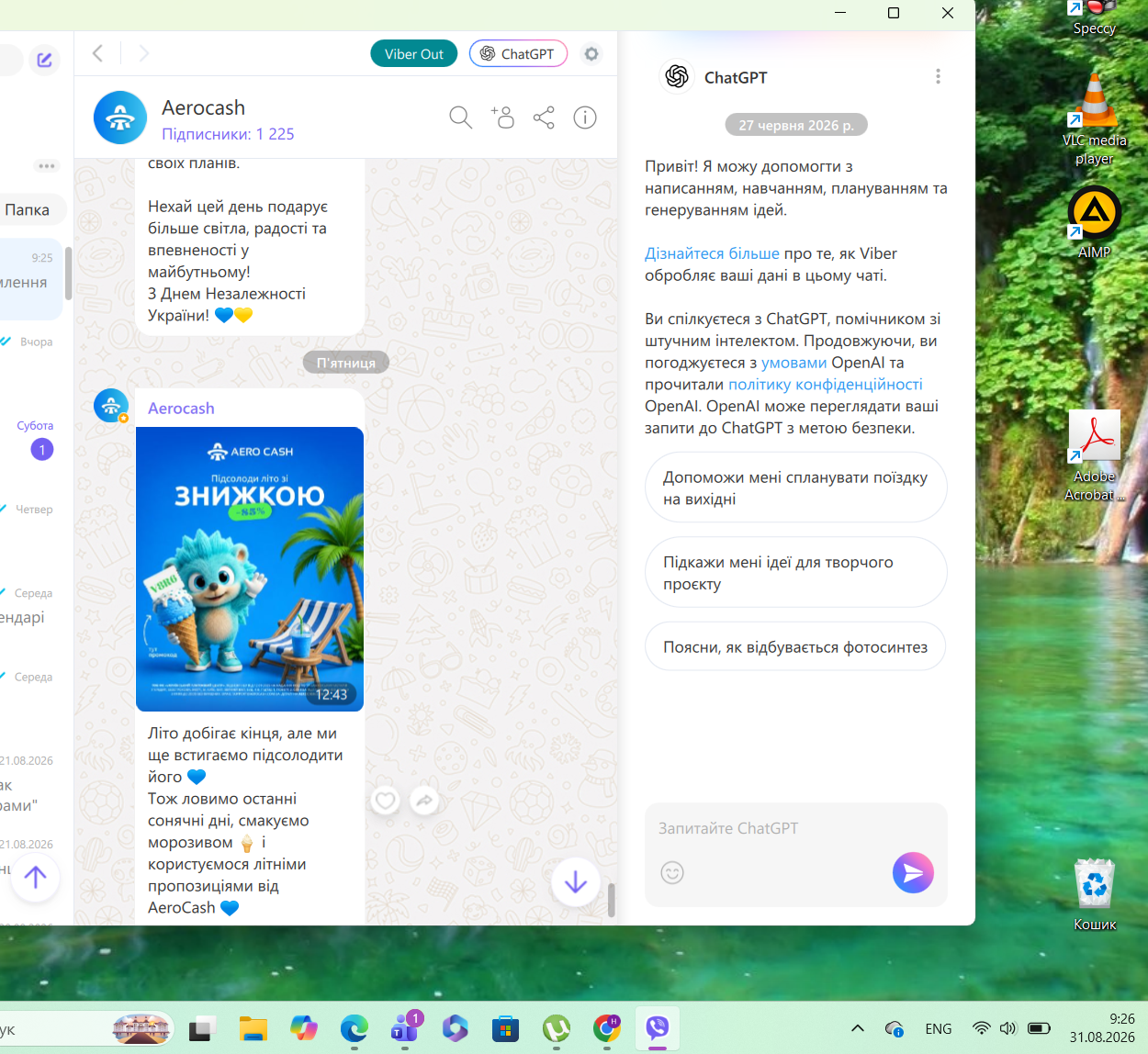The height and width of the screenshot is (1054, 1148).
Task: Open uTorrent from taskbar
Action: (556, 1029)
